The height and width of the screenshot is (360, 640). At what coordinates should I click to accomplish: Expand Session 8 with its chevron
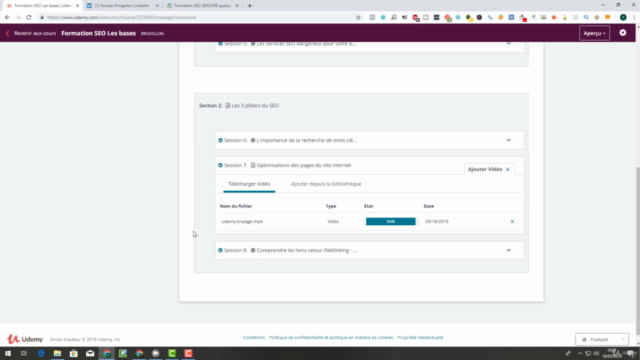pyautogui.click(x=509, y=250)
